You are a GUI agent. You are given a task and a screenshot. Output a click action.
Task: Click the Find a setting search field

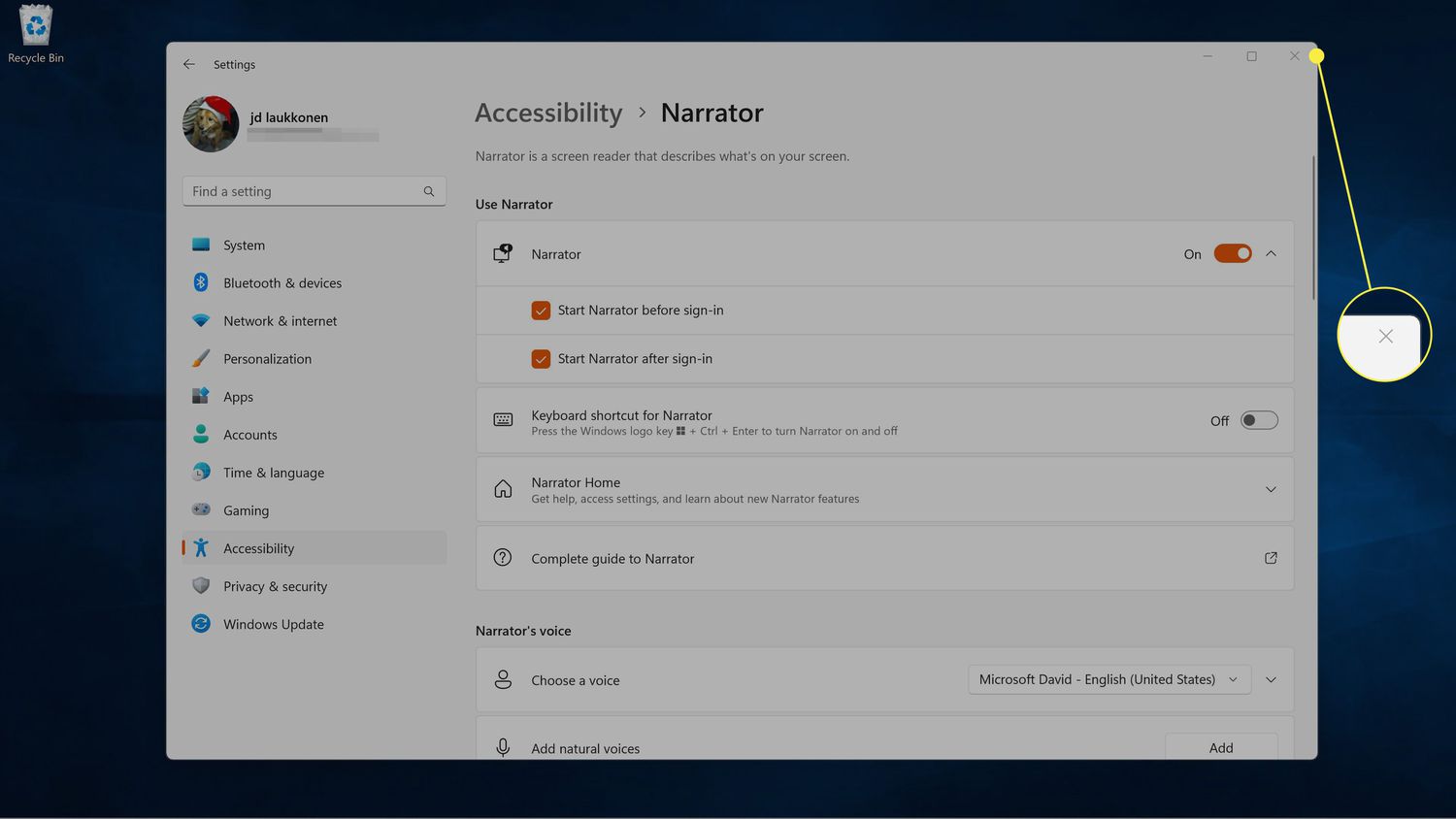tap(314, 191)
